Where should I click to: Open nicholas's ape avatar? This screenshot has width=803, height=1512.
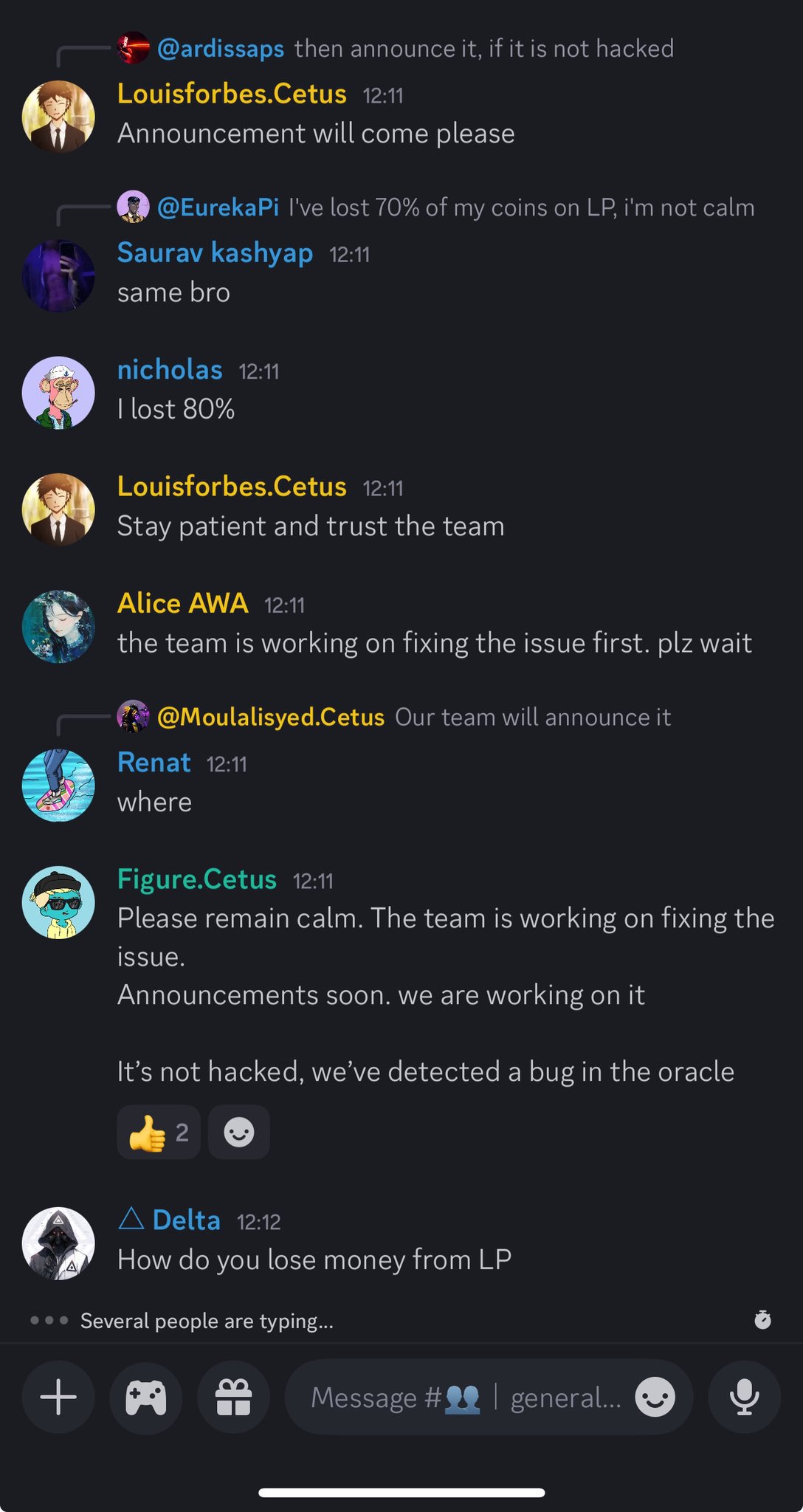pos(58,392)
